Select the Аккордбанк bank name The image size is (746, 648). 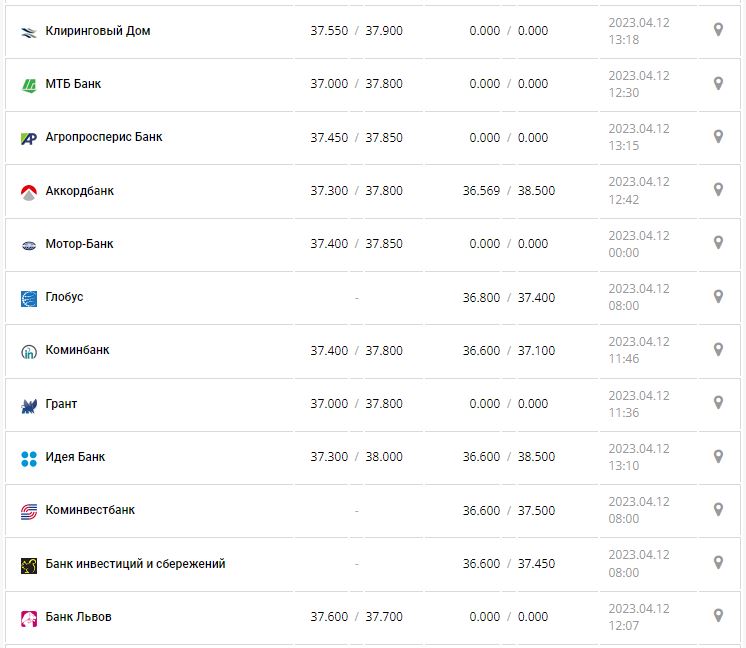tap(80, 191)
